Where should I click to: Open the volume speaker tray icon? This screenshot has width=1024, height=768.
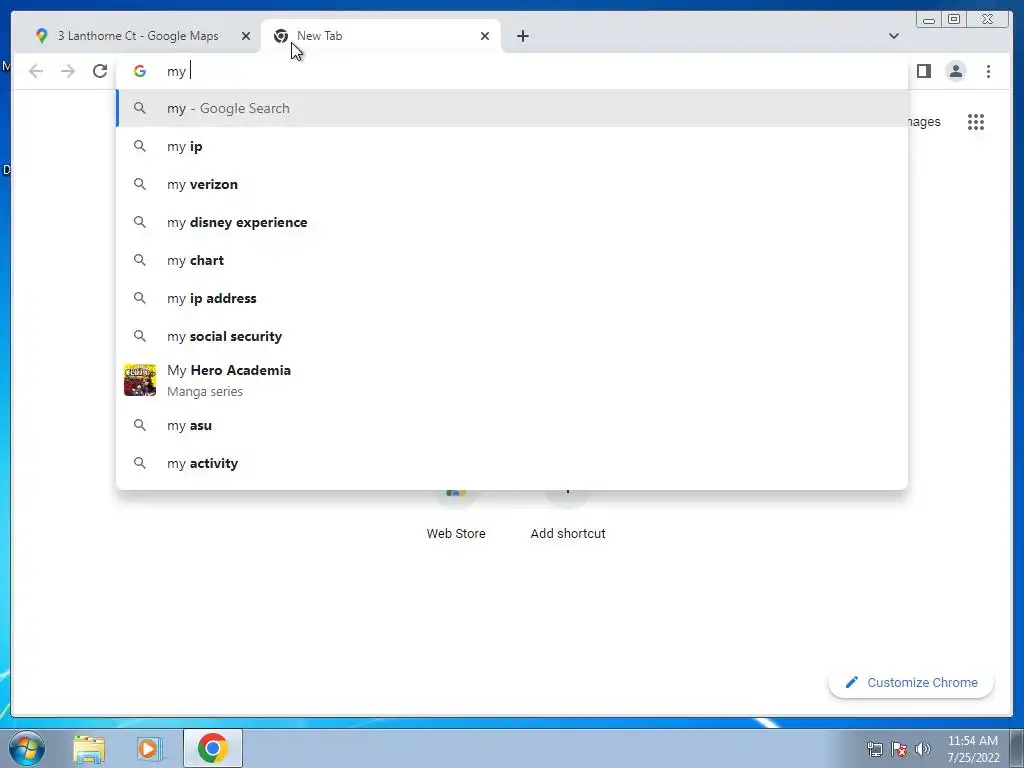tap(923, 749)
